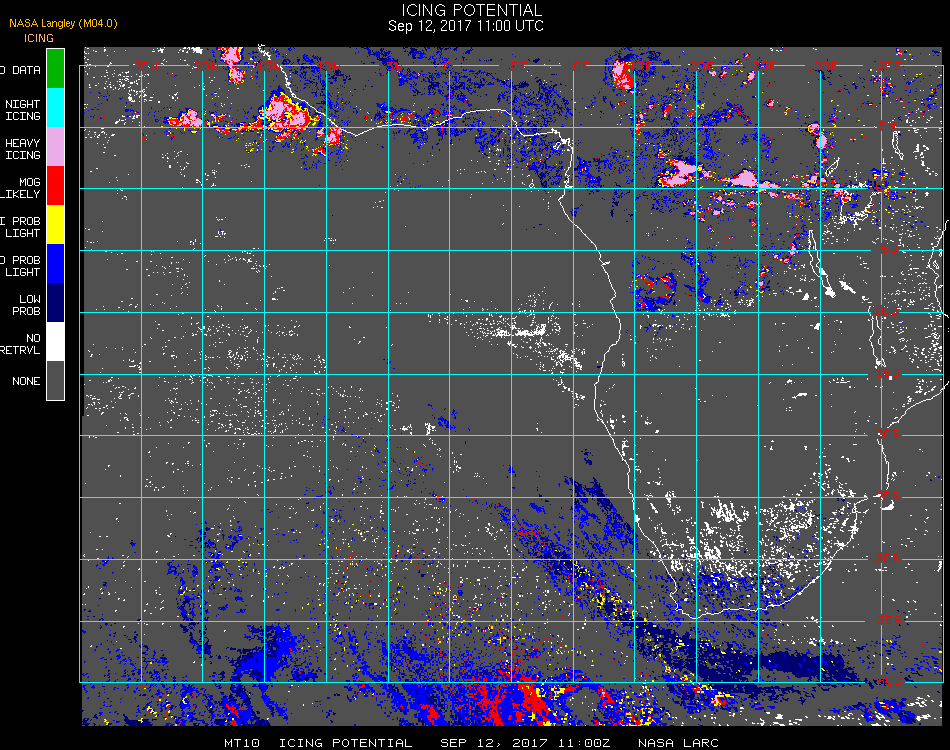This screenshot has width=950, height=750.
Task: Click the cyan Night Icing legend swatch
Action: (55, 108)
